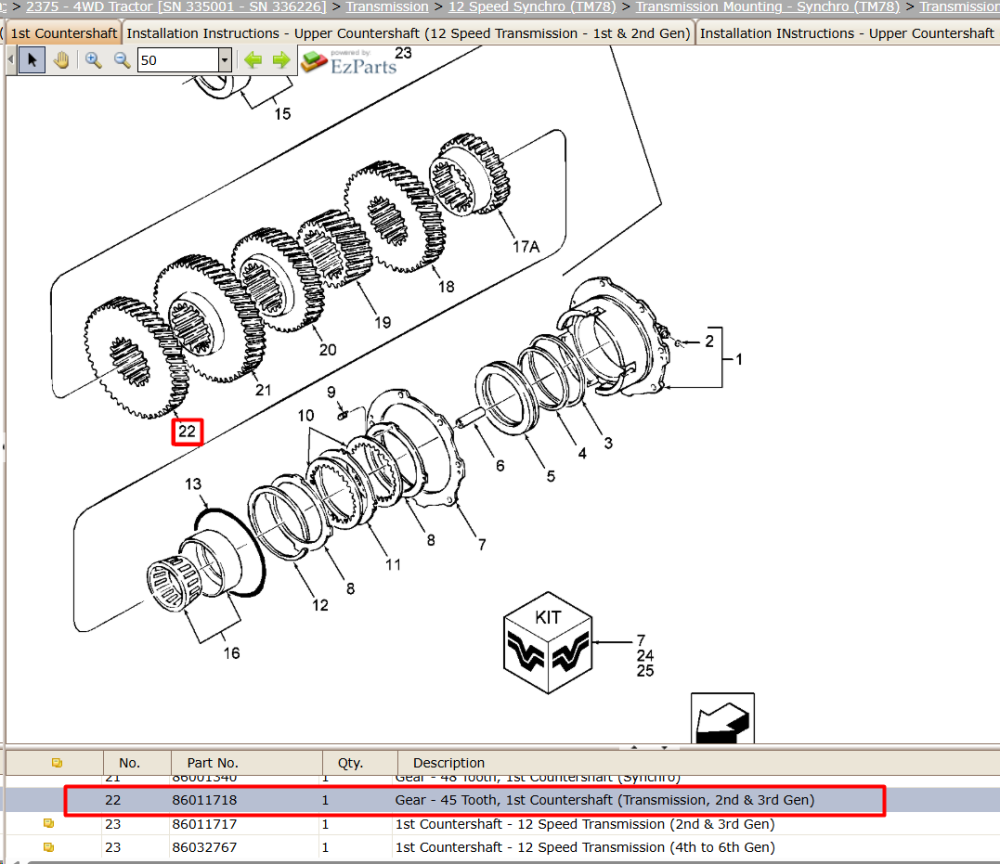Click the notes icon in table header
1000x864 pixels.
[x=57, y=763]
